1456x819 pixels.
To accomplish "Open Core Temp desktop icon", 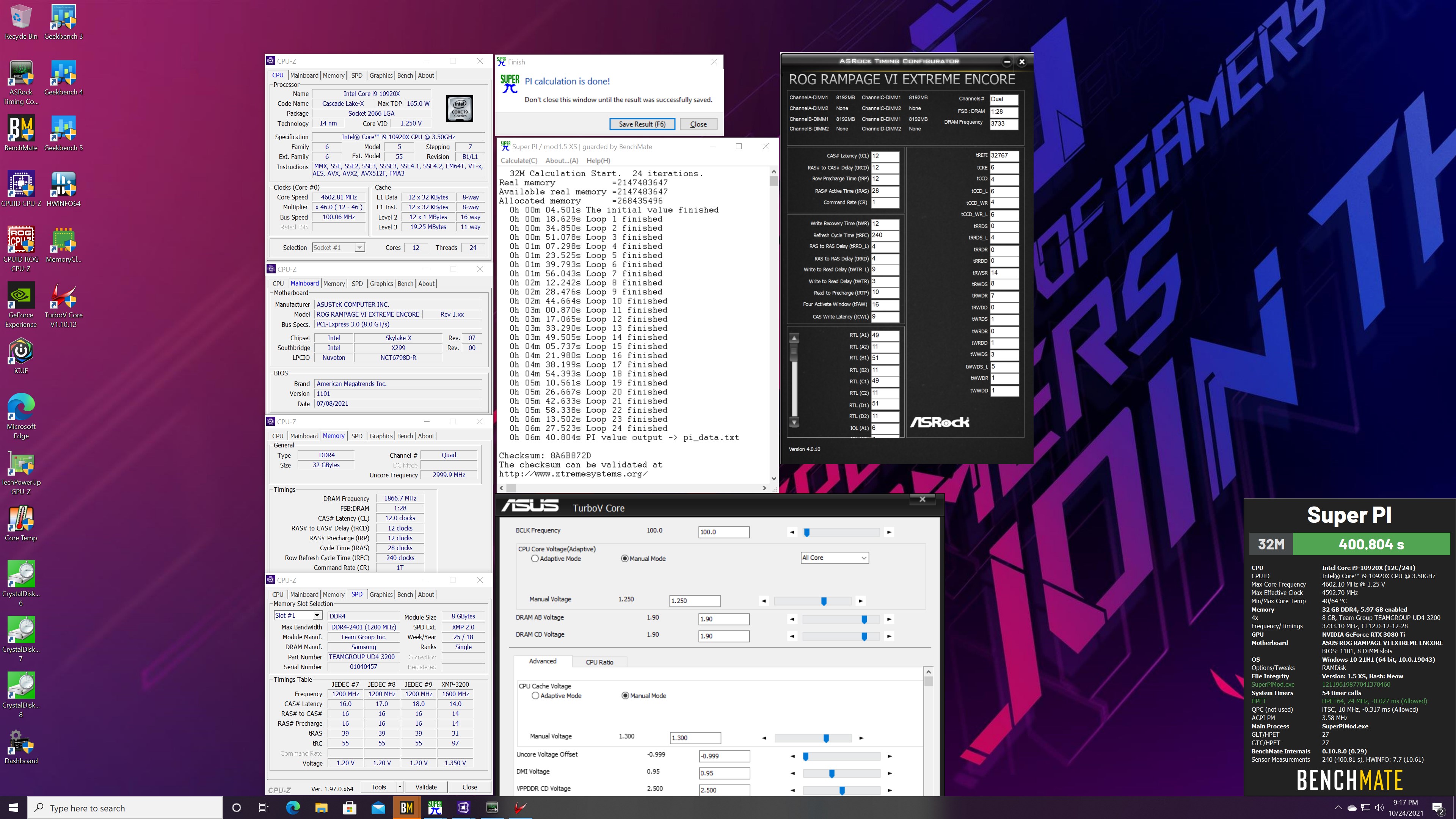I will click(x=21, y=523).
